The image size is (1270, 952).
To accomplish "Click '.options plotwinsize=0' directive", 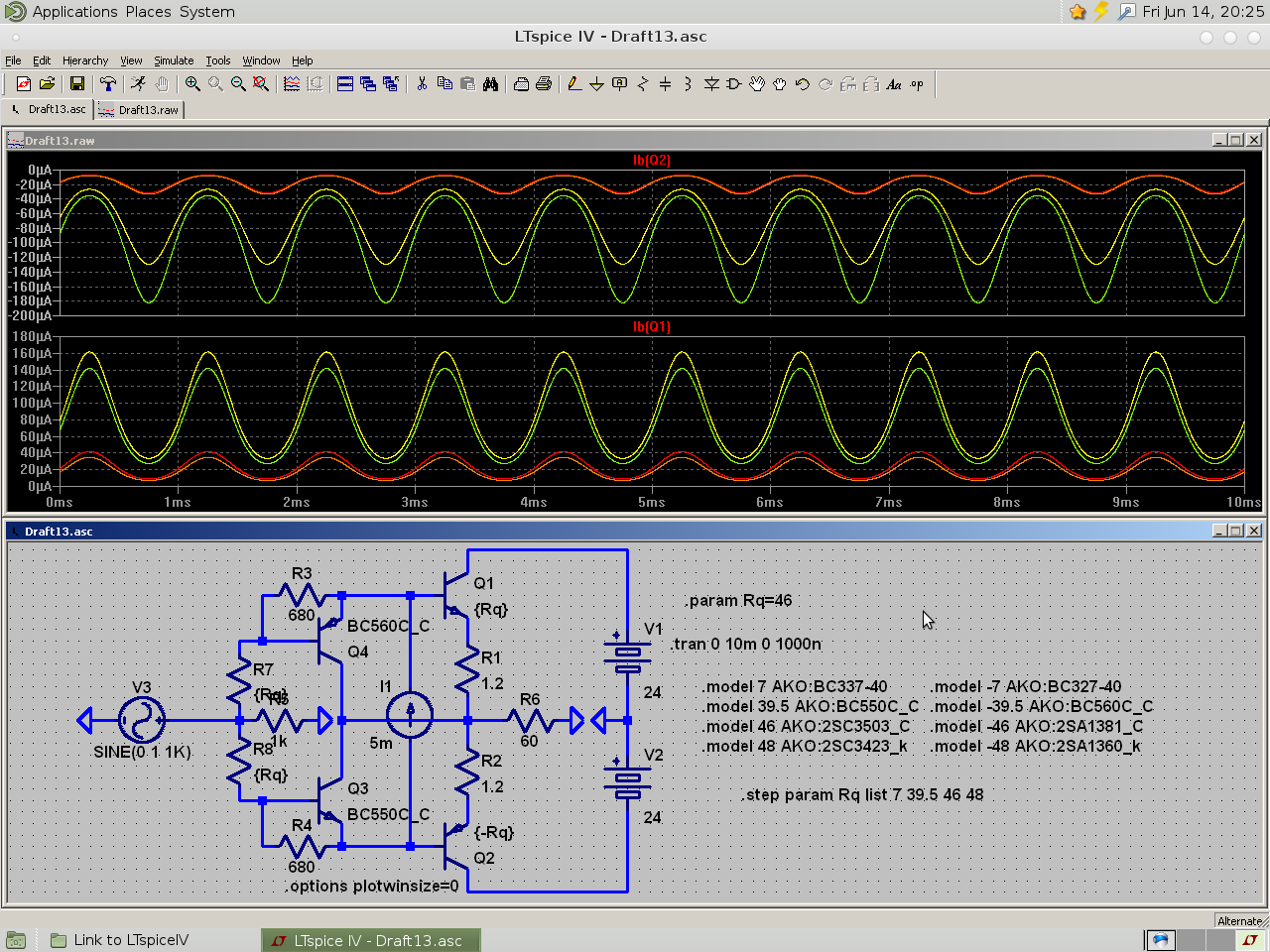I will [372, 886].
